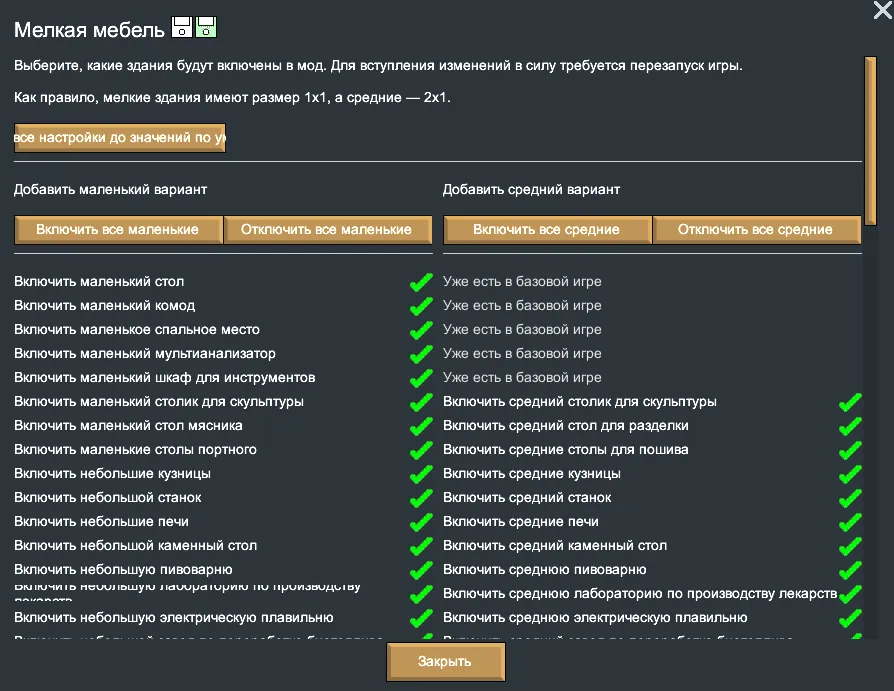The width and height of the screenshot is (894, 691).
Task: Toggle 'Включить маленький мультианализатор' checkmark
Action: coord(421,354)
